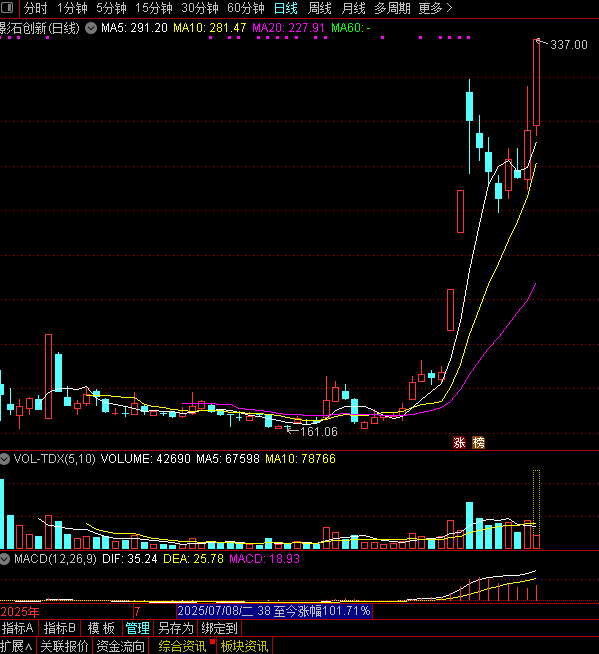The image size is (599, 654).
Task: Select the 周线 weekly chart tab
Action: (320, 8)
